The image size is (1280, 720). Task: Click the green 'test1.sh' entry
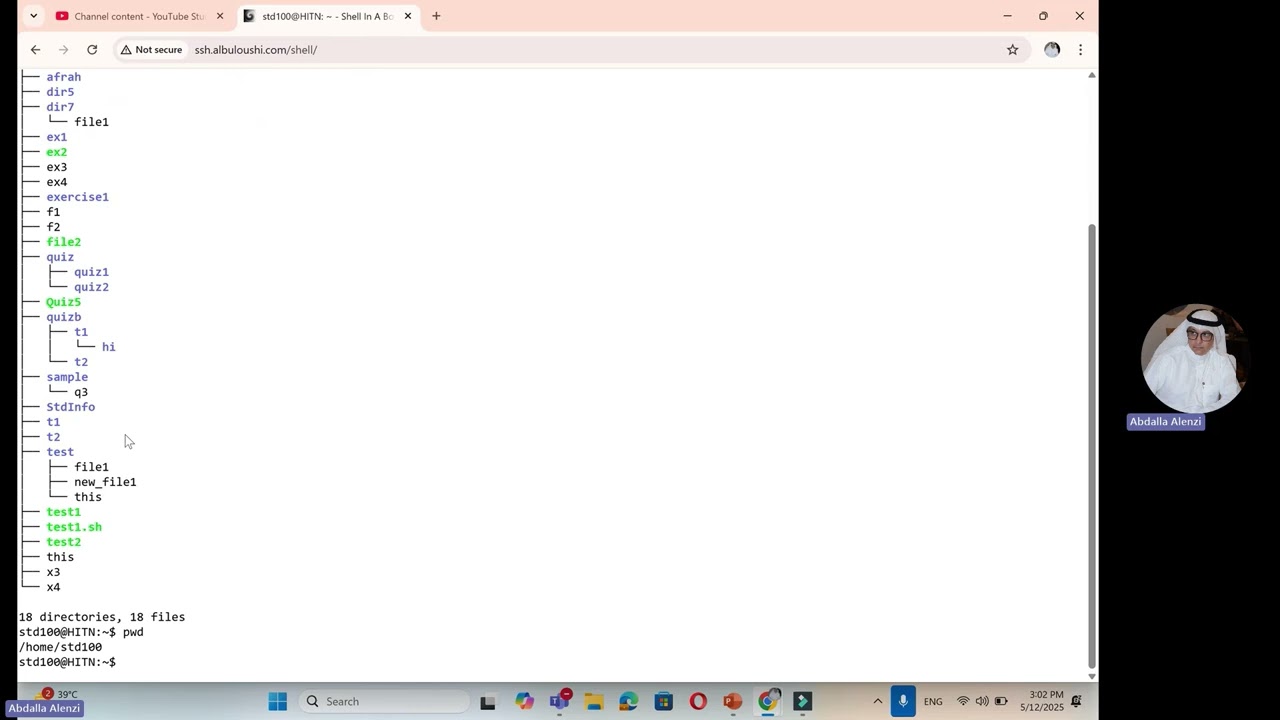74,527
